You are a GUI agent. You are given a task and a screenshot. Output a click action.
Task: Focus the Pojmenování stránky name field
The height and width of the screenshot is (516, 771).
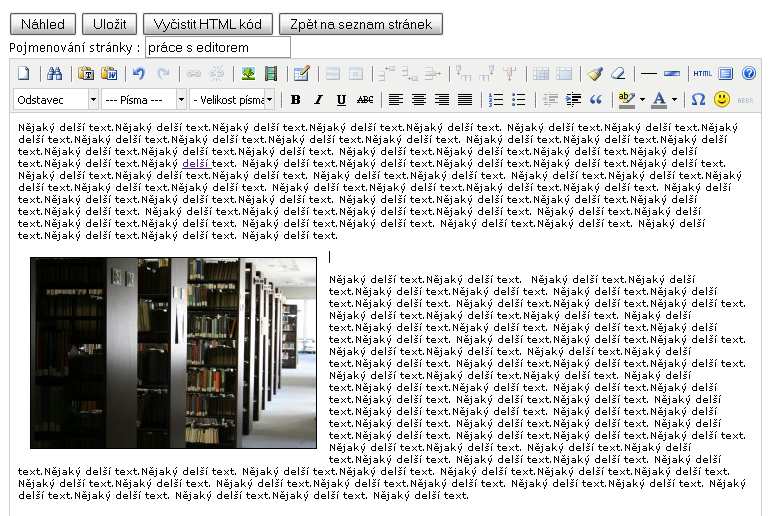(218, 48)
